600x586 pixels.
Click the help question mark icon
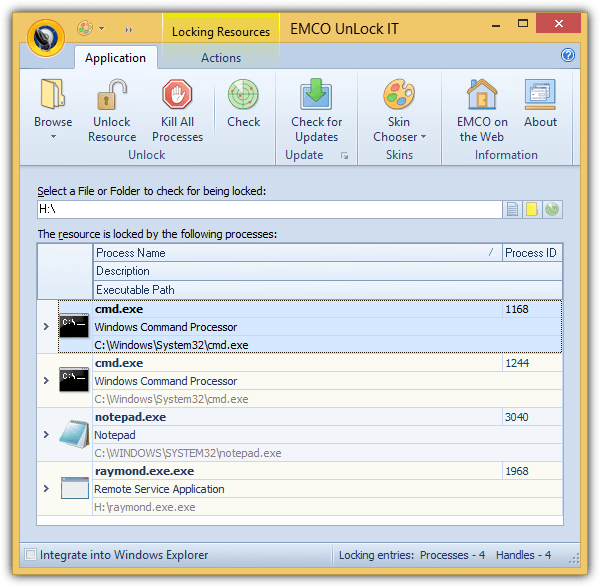568,55
